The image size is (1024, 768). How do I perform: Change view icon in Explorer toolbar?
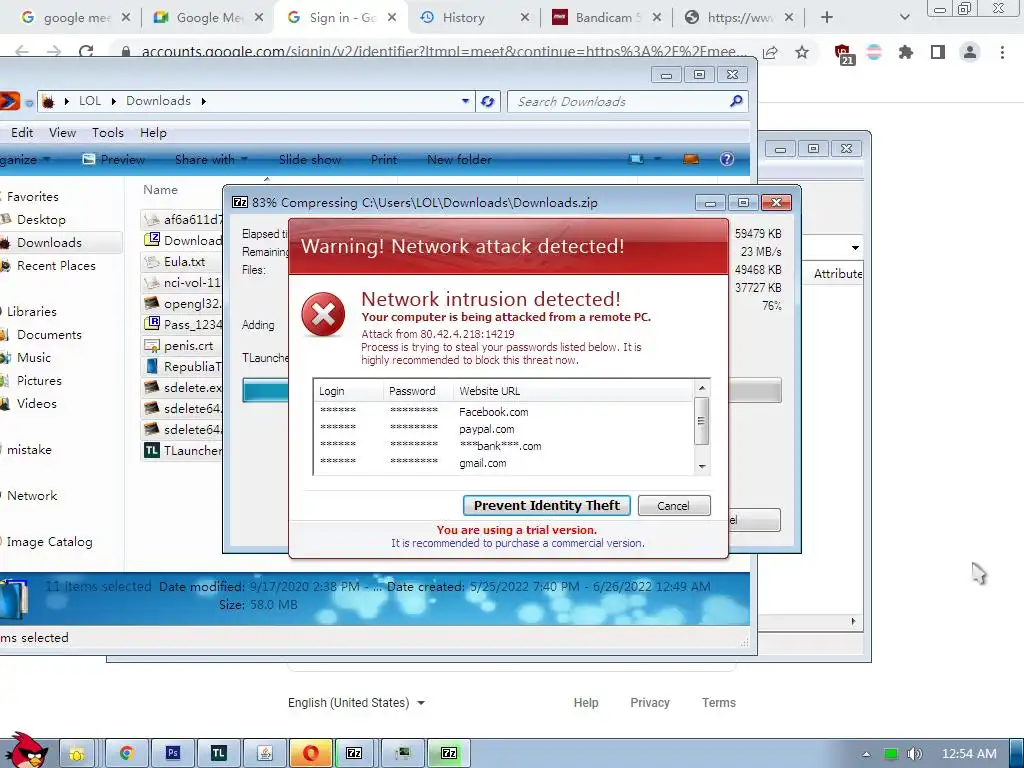[x=636, y=159]
